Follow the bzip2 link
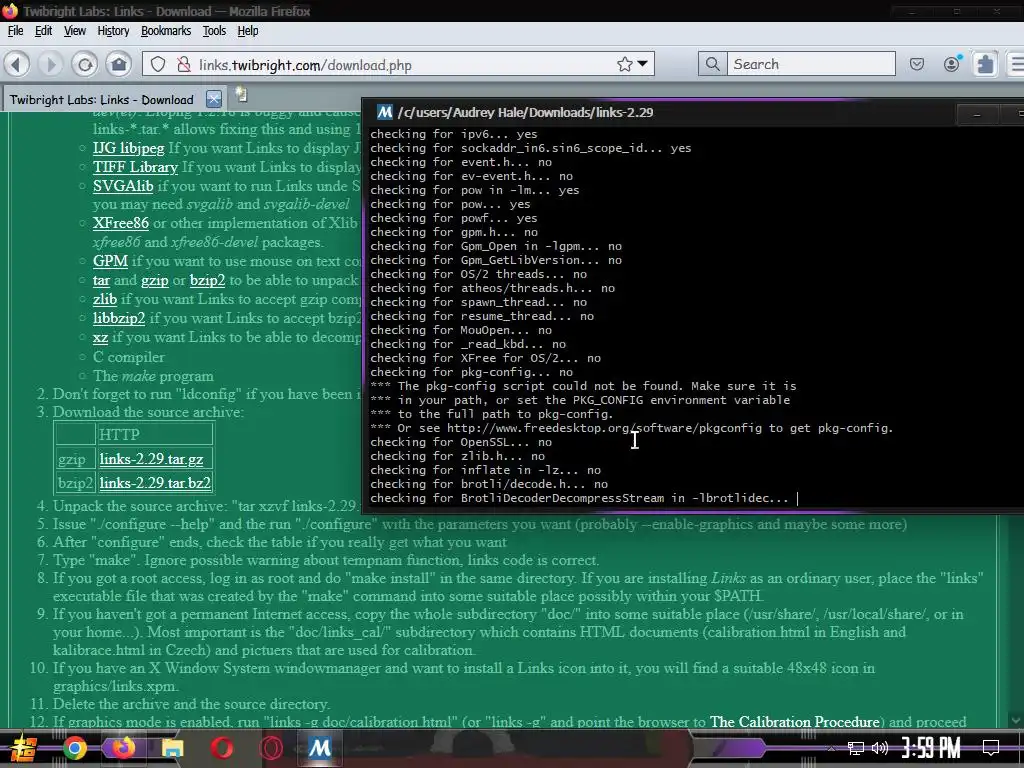 click(208, 280)
